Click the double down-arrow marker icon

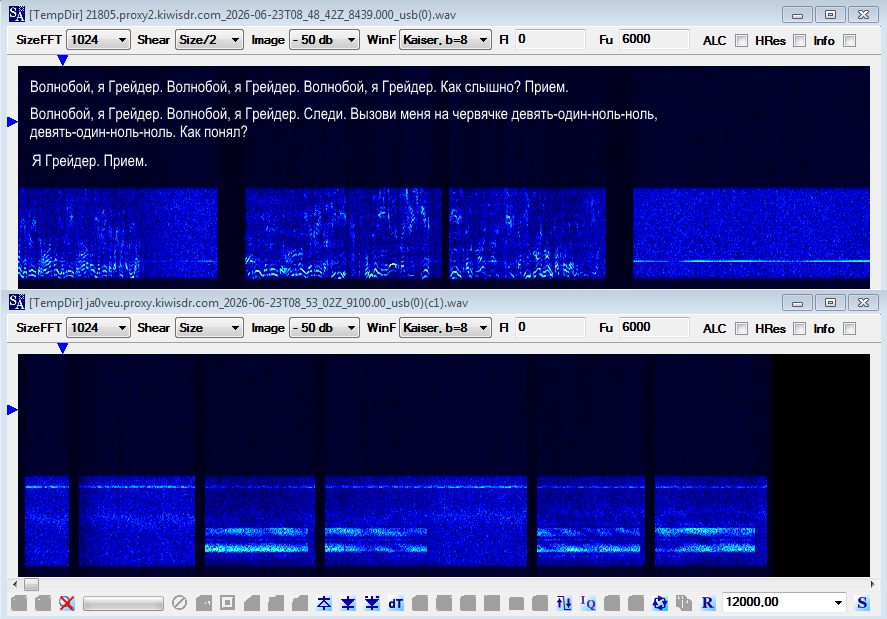click(372, 603)
